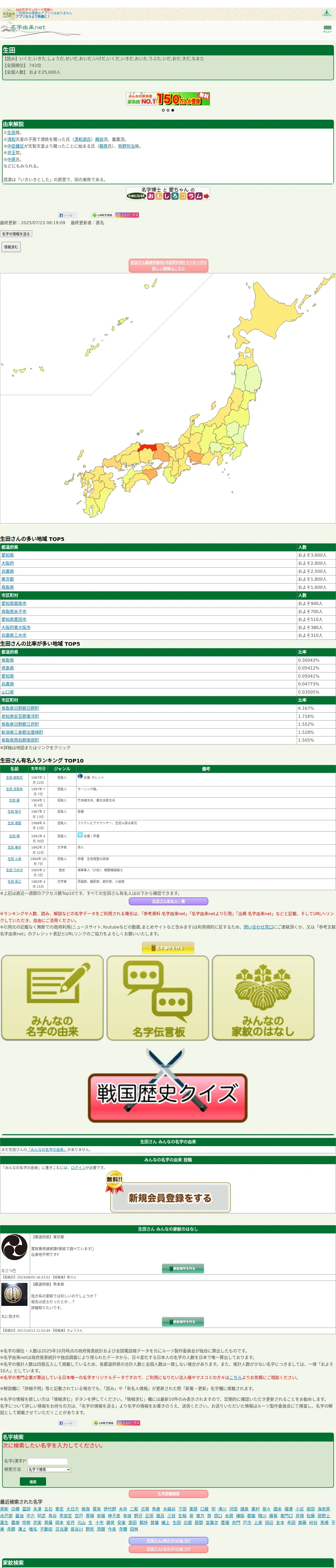The height and width of the screenshot is (1568, 336).
Task: Open the 検索方法 dropdown showing 名字で検索
Action: [49, 1469]
